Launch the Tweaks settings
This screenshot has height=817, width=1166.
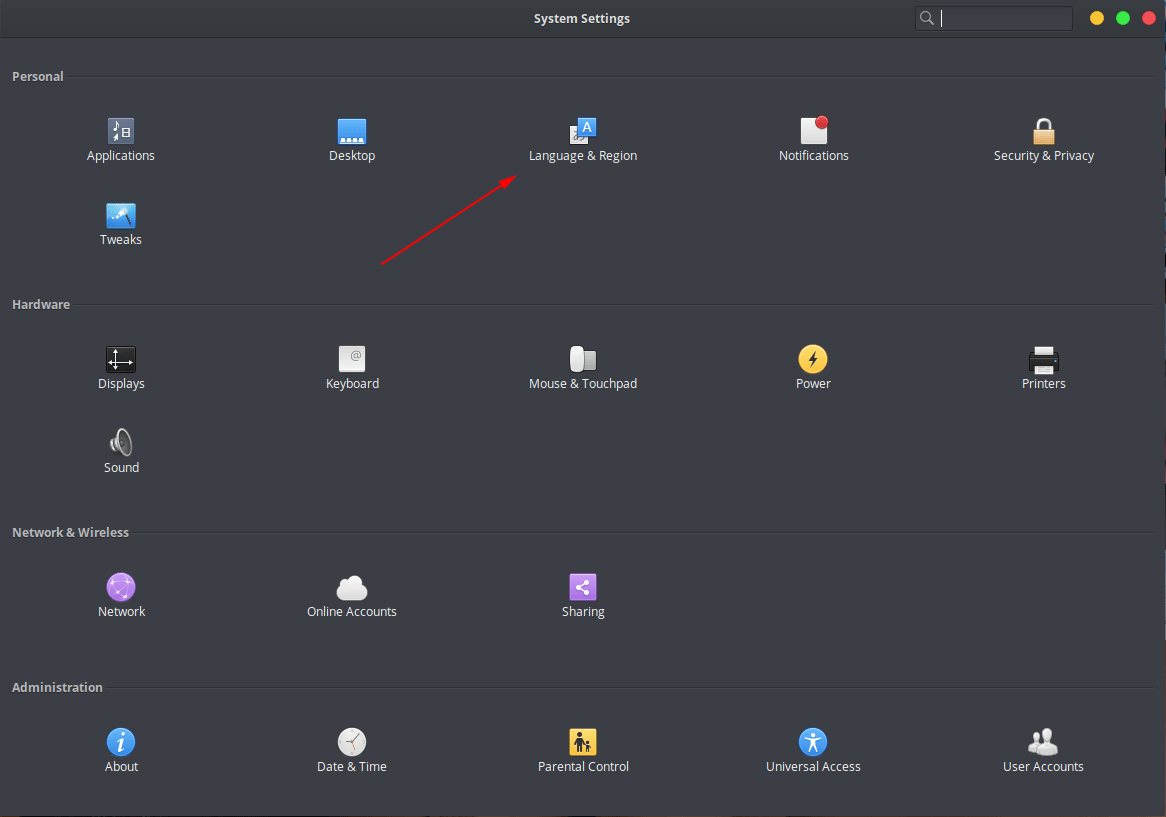click(121, 216)
